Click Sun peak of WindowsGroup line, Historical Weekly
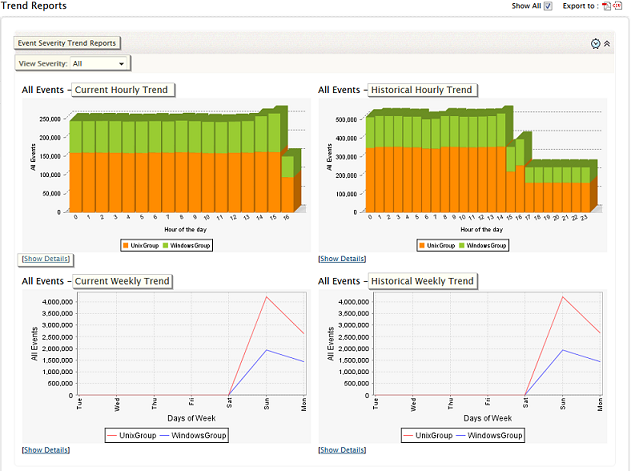631x471 pixels. (x=563, y=350)
